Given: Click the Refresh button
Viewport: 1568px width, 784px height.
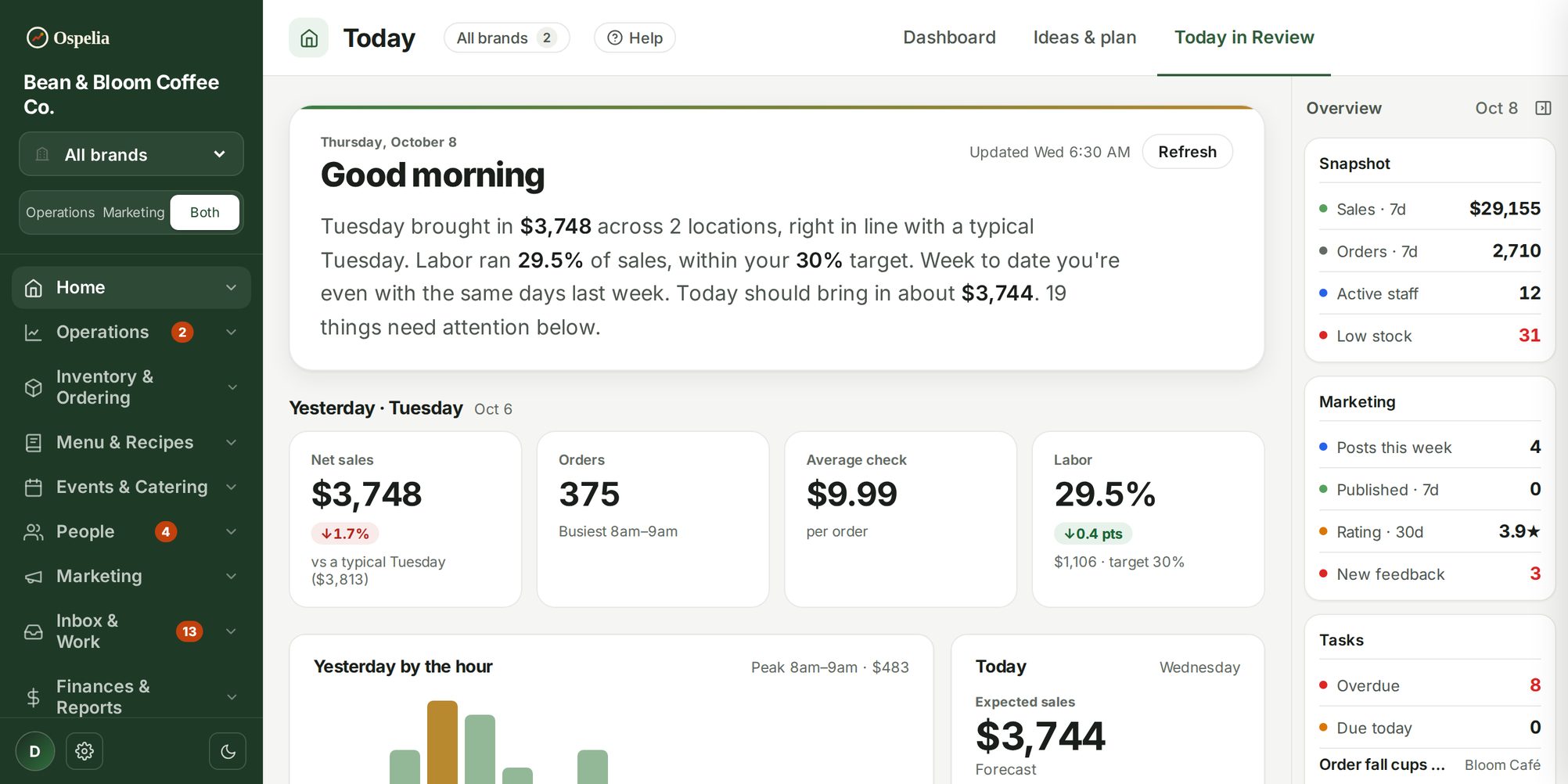Looking at the screenshot, I should click(x=1187, y=152).
